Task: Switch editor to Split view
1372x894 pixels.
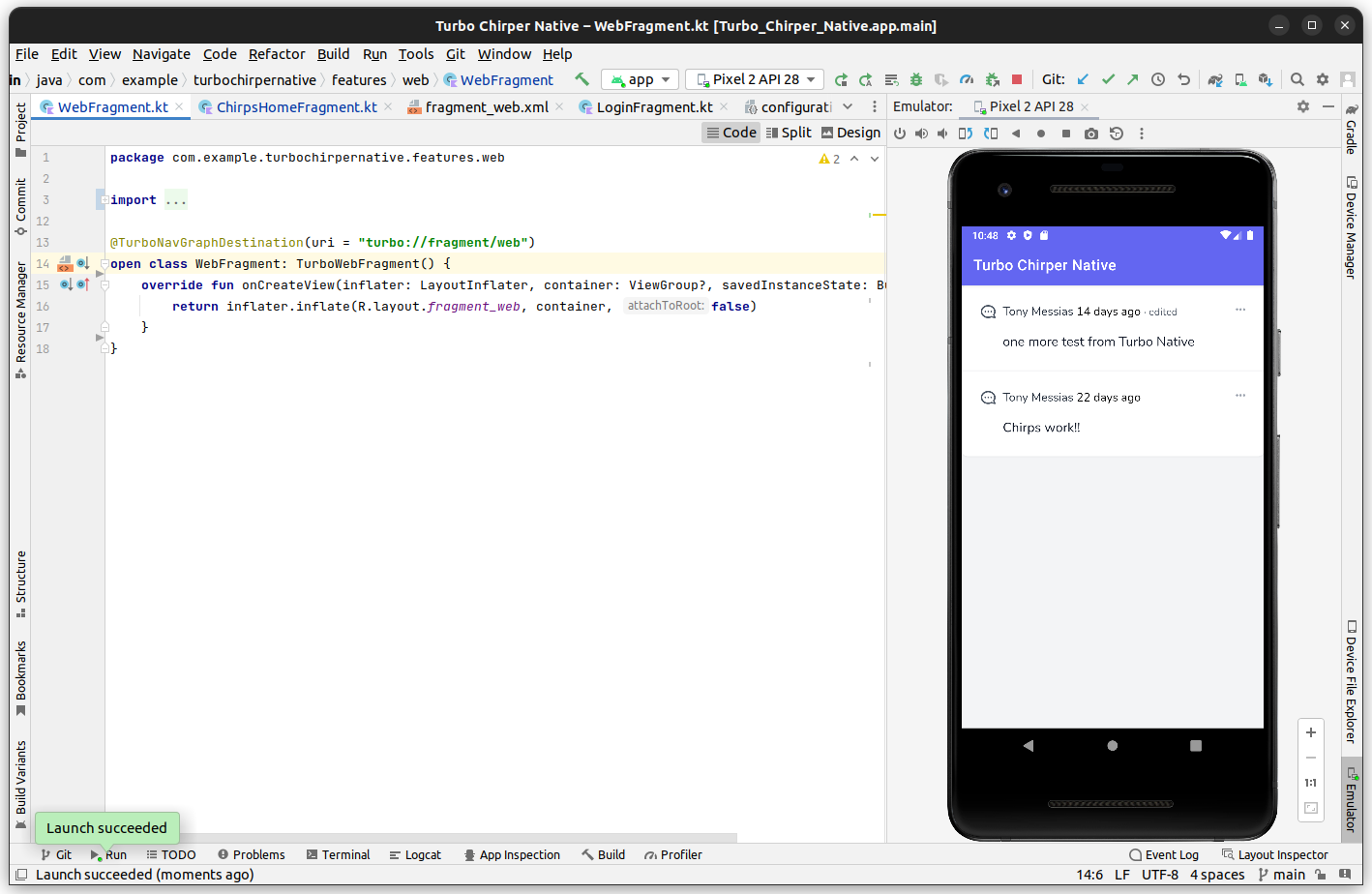Action: 789,133
